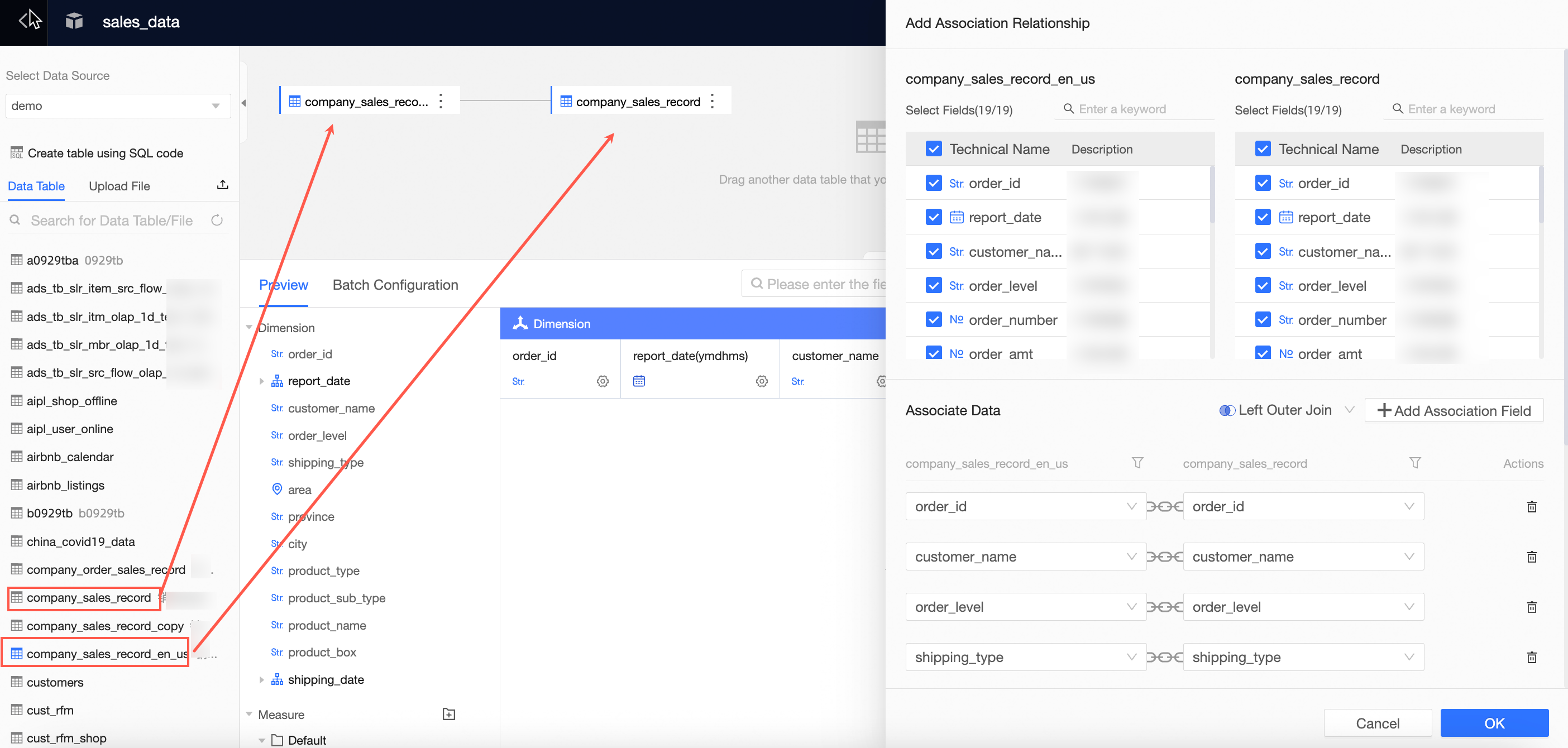Open the left customer_name association field dropdown
The height and width of the screenshot is (748, 1568).
point(1025,557)
